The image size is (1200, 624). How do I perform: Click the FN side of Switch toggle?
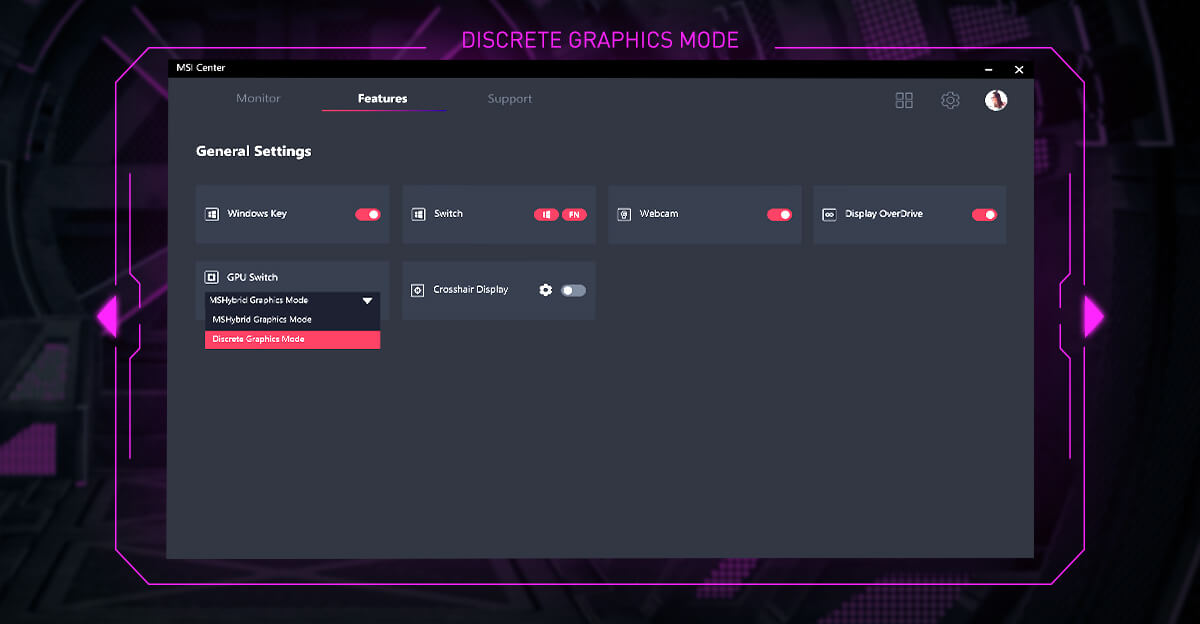574,214
